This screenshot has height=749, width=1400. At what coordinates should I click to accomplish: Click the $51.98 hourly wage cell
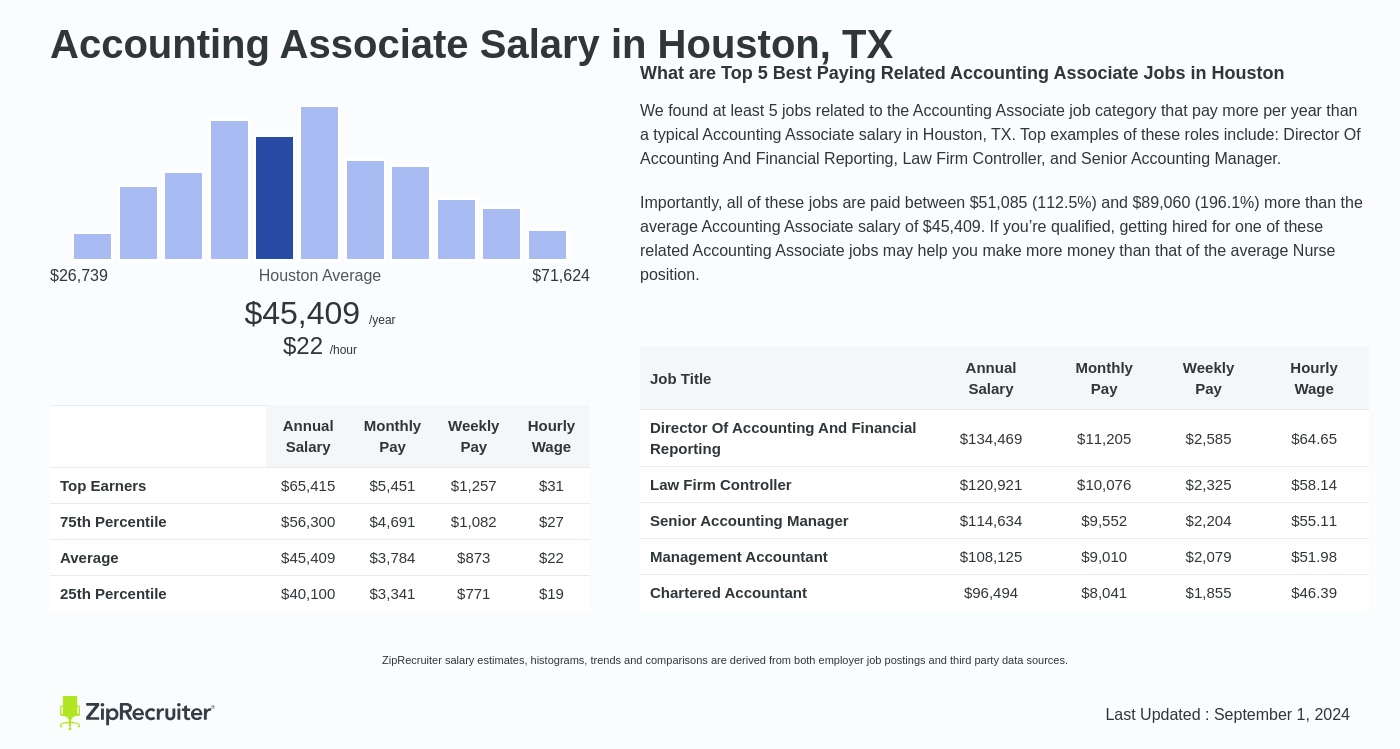[x=1314, y=557]
